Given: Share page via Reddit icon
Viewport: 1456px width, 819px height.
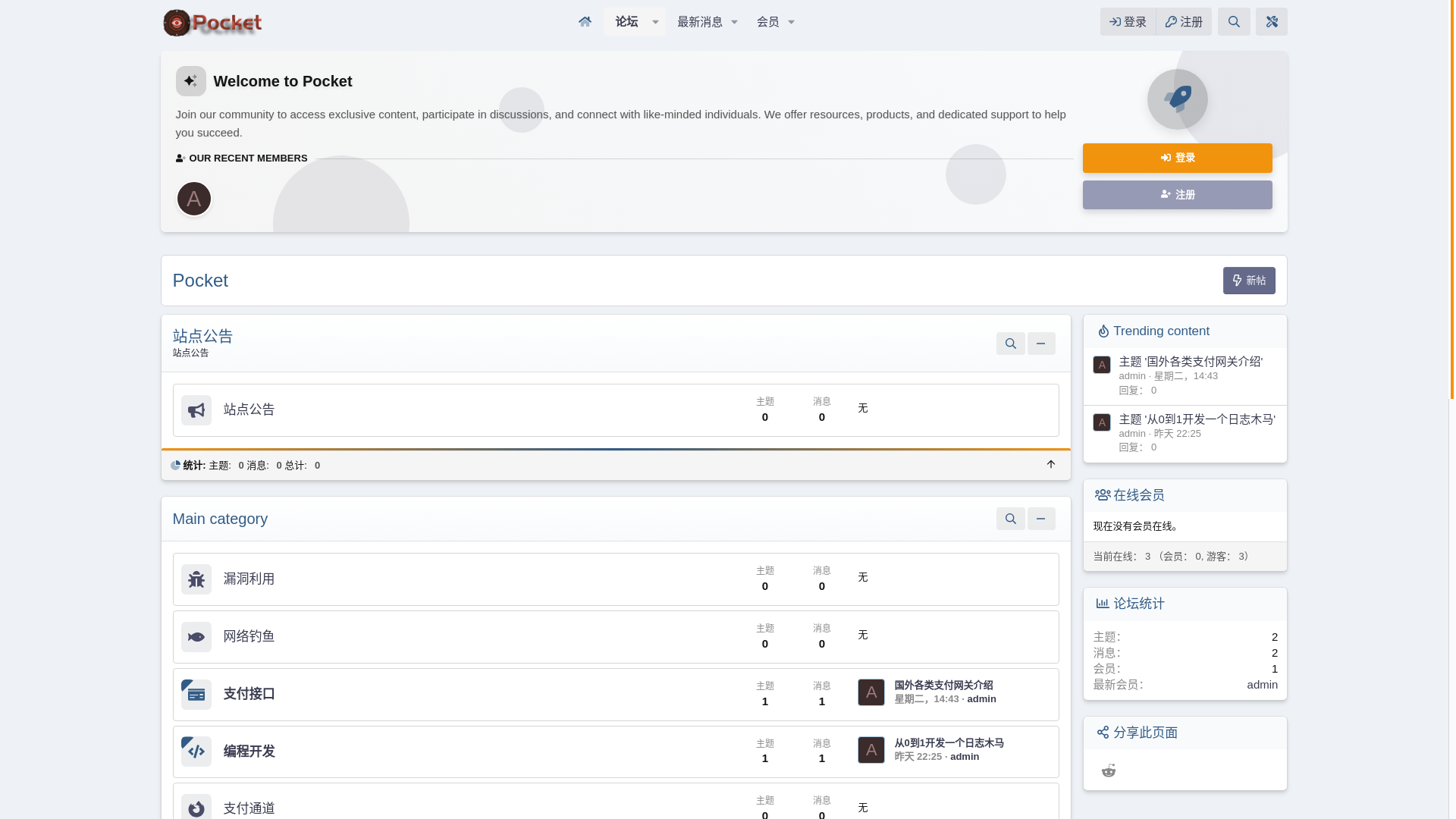Looking at the screenshot, I should [x=1109, y=770].
